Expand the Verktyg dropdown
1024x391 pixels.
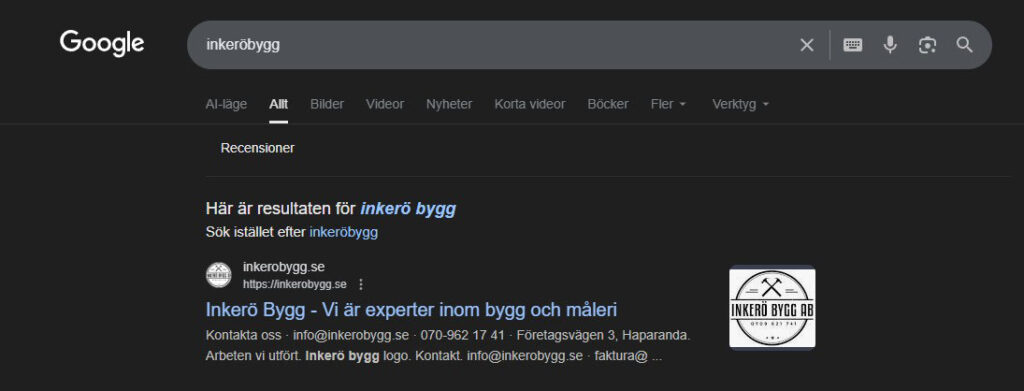click(x=741, y=104)
